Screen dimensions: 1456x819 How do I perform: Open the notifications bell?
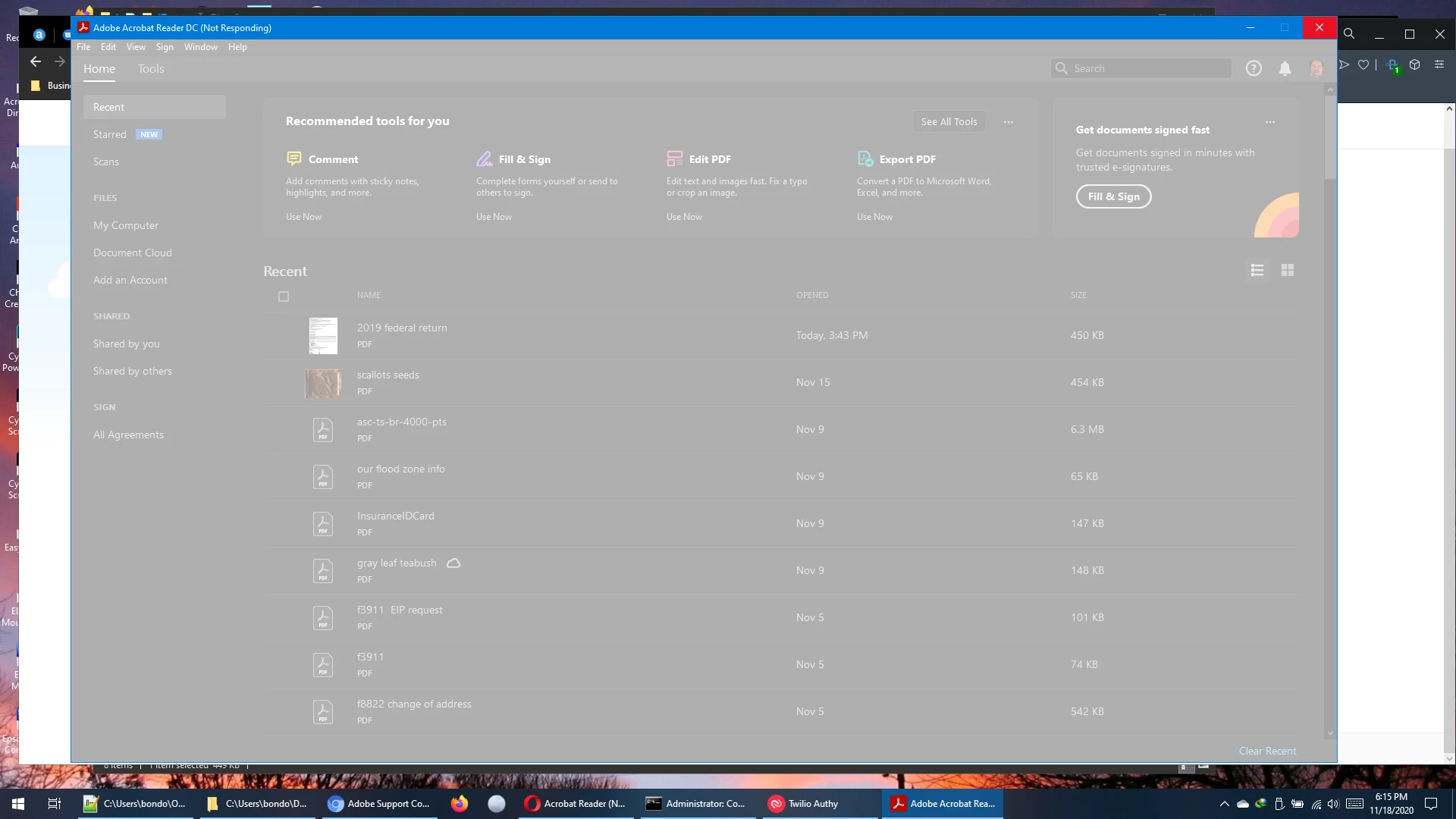pyautogui.click(x=1285, y=68)
